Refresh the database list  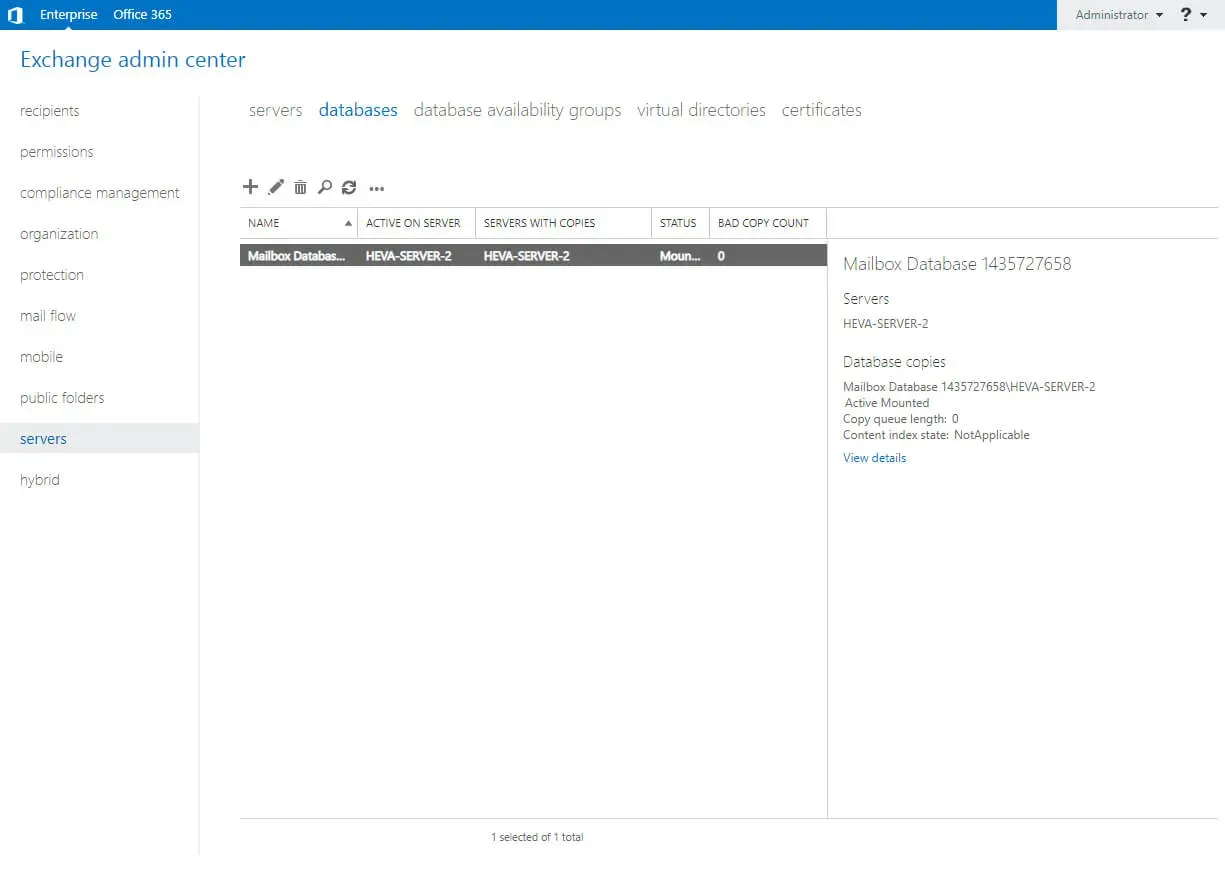pyautogui.click(x=349, y=187)
